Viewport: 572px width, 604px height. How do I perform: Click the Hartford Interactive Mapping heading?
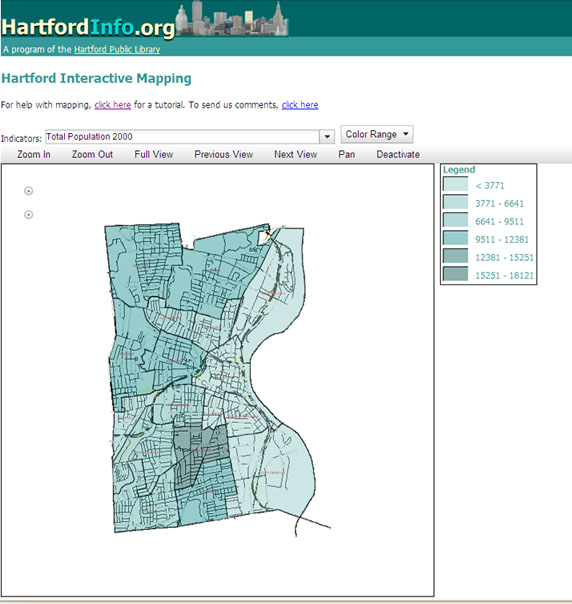point(96,78)
